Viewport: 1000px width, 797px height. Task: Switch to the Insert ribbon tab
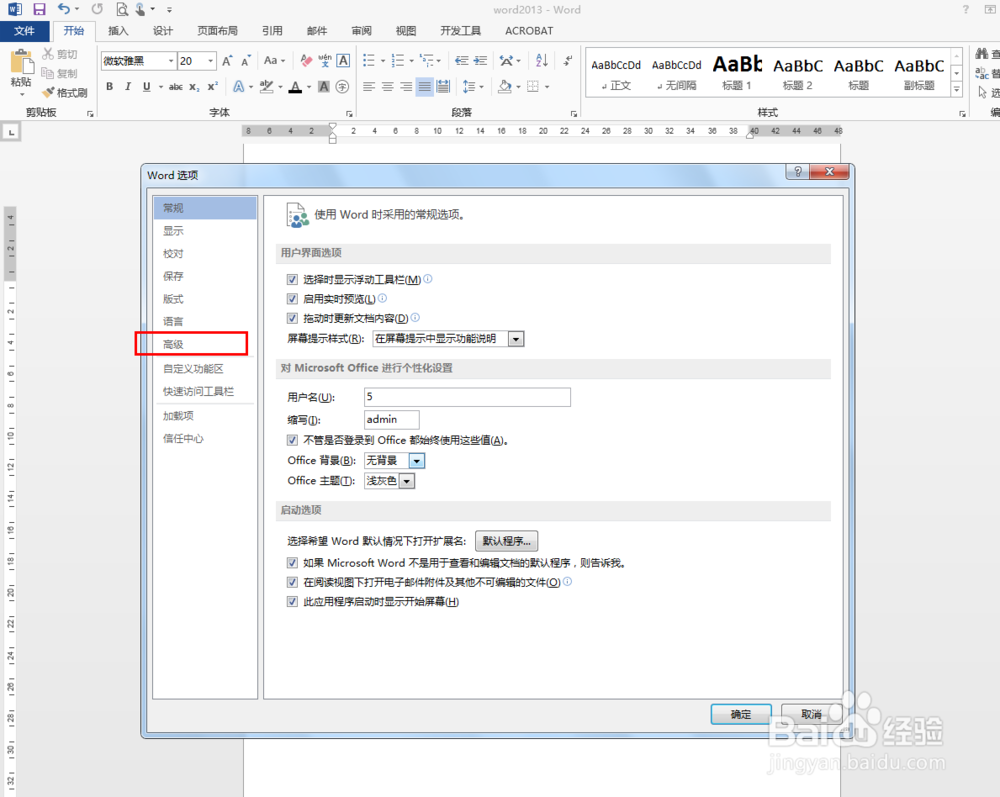click(118, 31)
